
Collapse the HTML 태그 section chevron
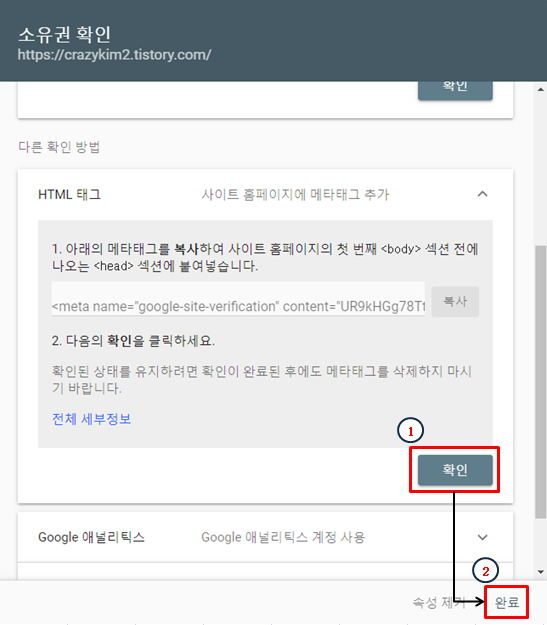click(x=482, y=194)
